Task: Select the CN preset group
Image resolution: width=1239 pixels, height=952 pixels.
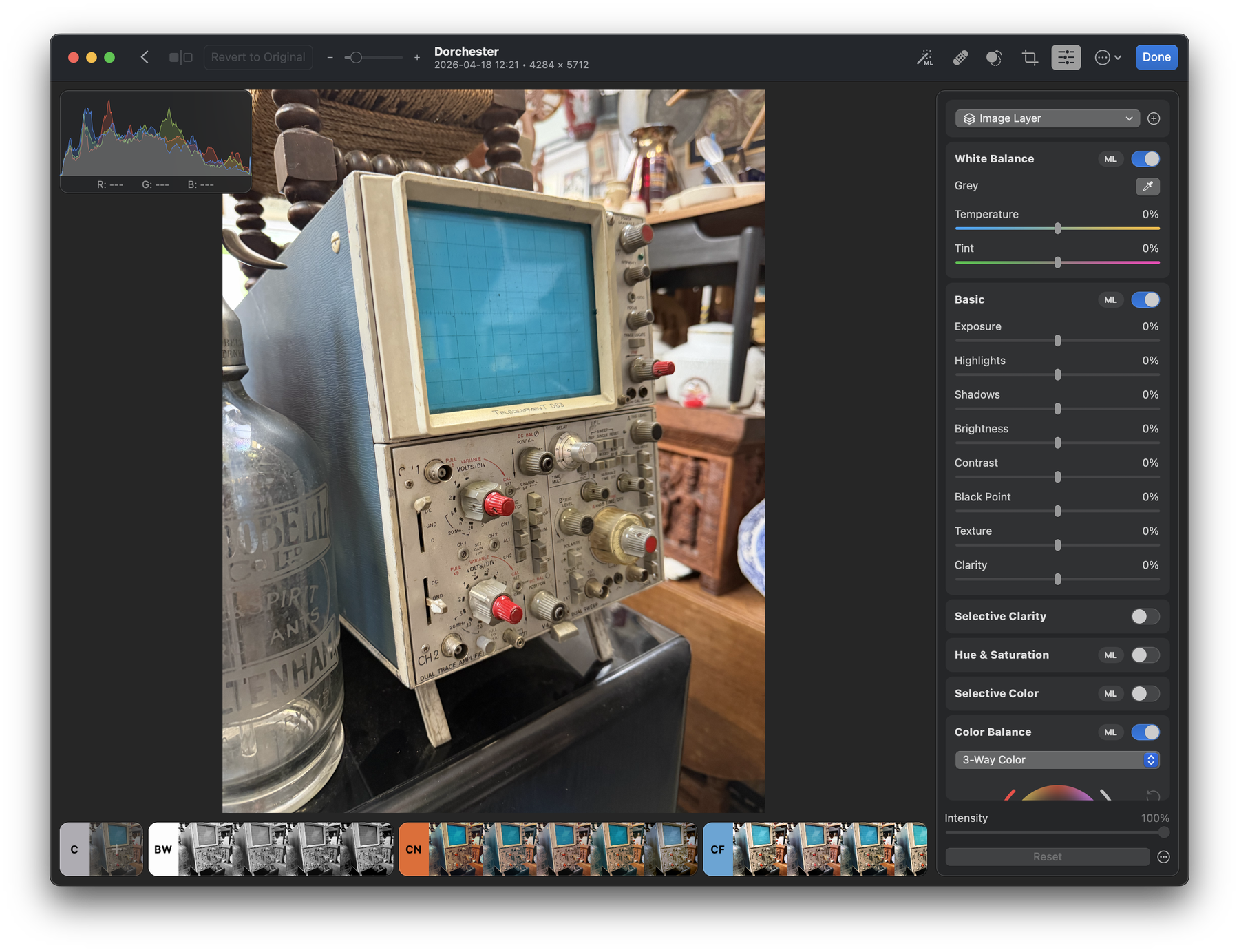Action: pos(414,849)
